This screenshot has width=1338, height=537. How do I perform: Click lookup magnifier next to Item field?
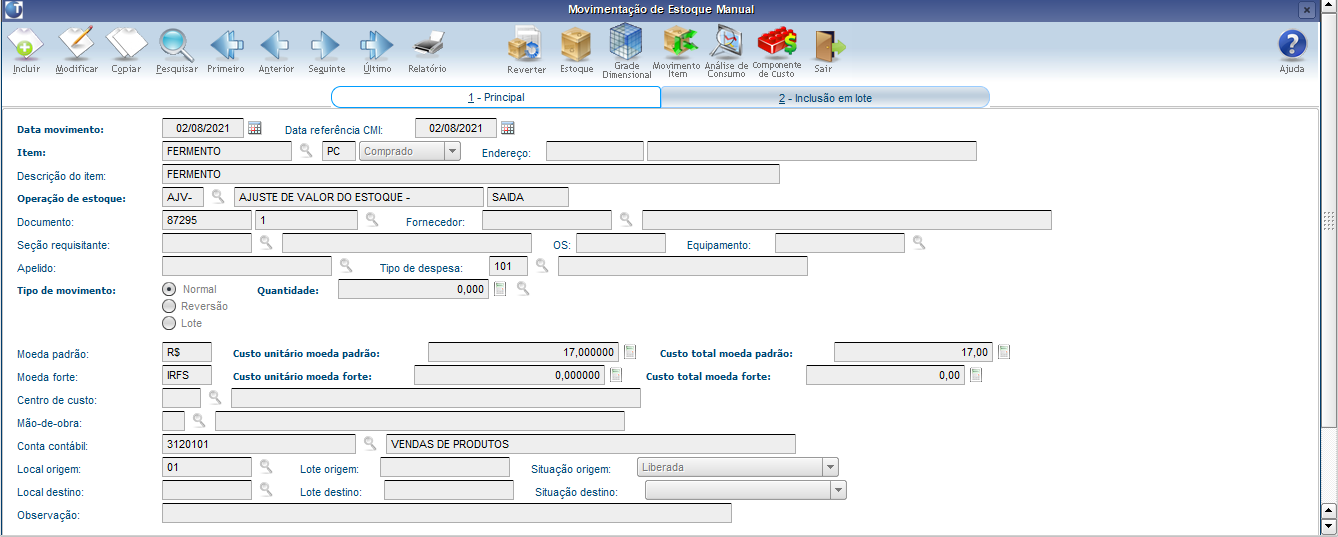tap(307, 151)
